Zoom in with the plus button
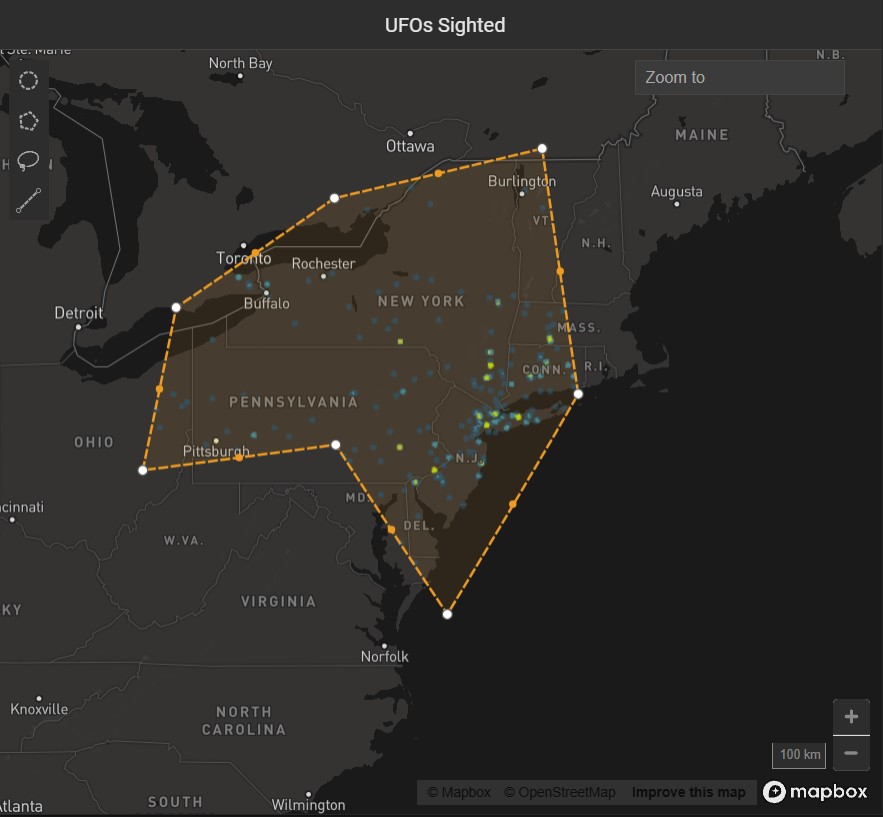The height and width of the screenshot is (817, 883). (851, 717)
